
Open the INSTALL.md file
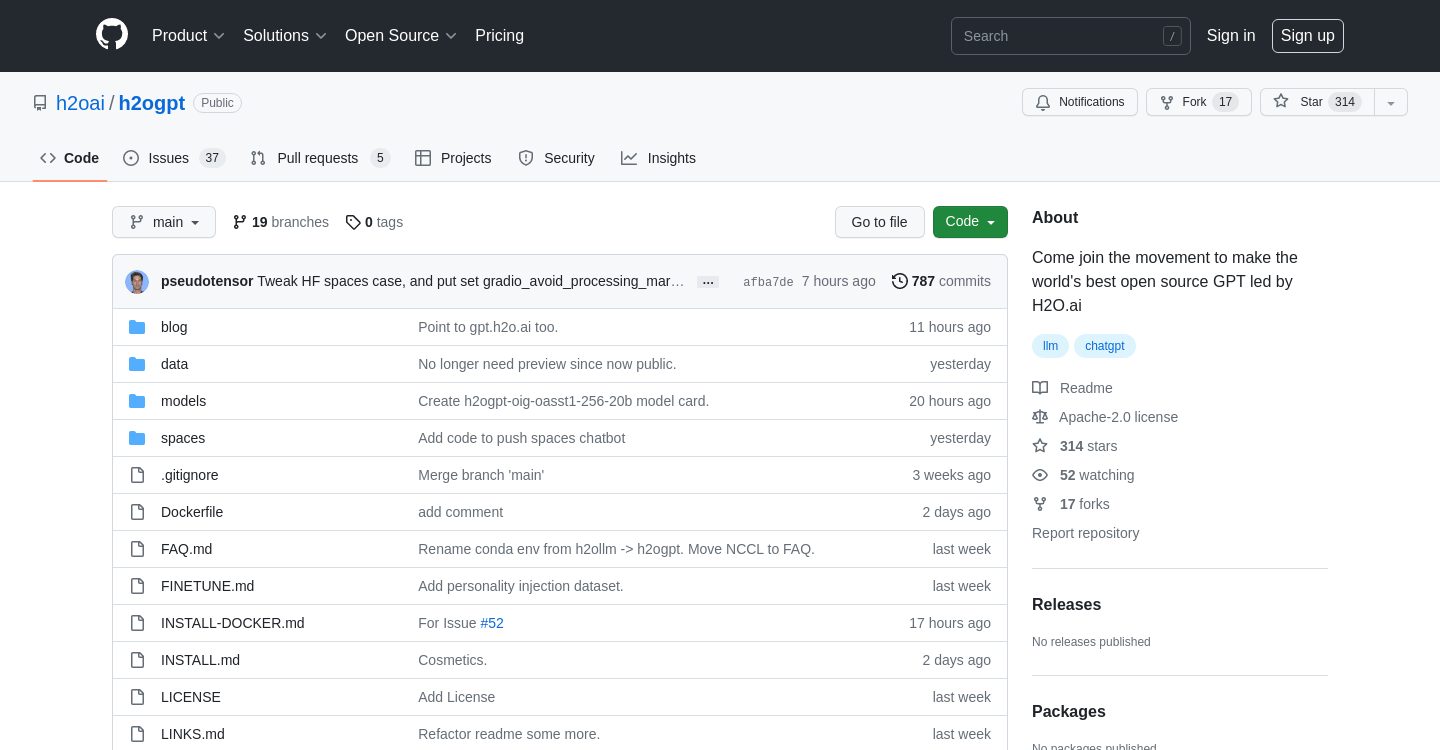(x=200, y=660)
